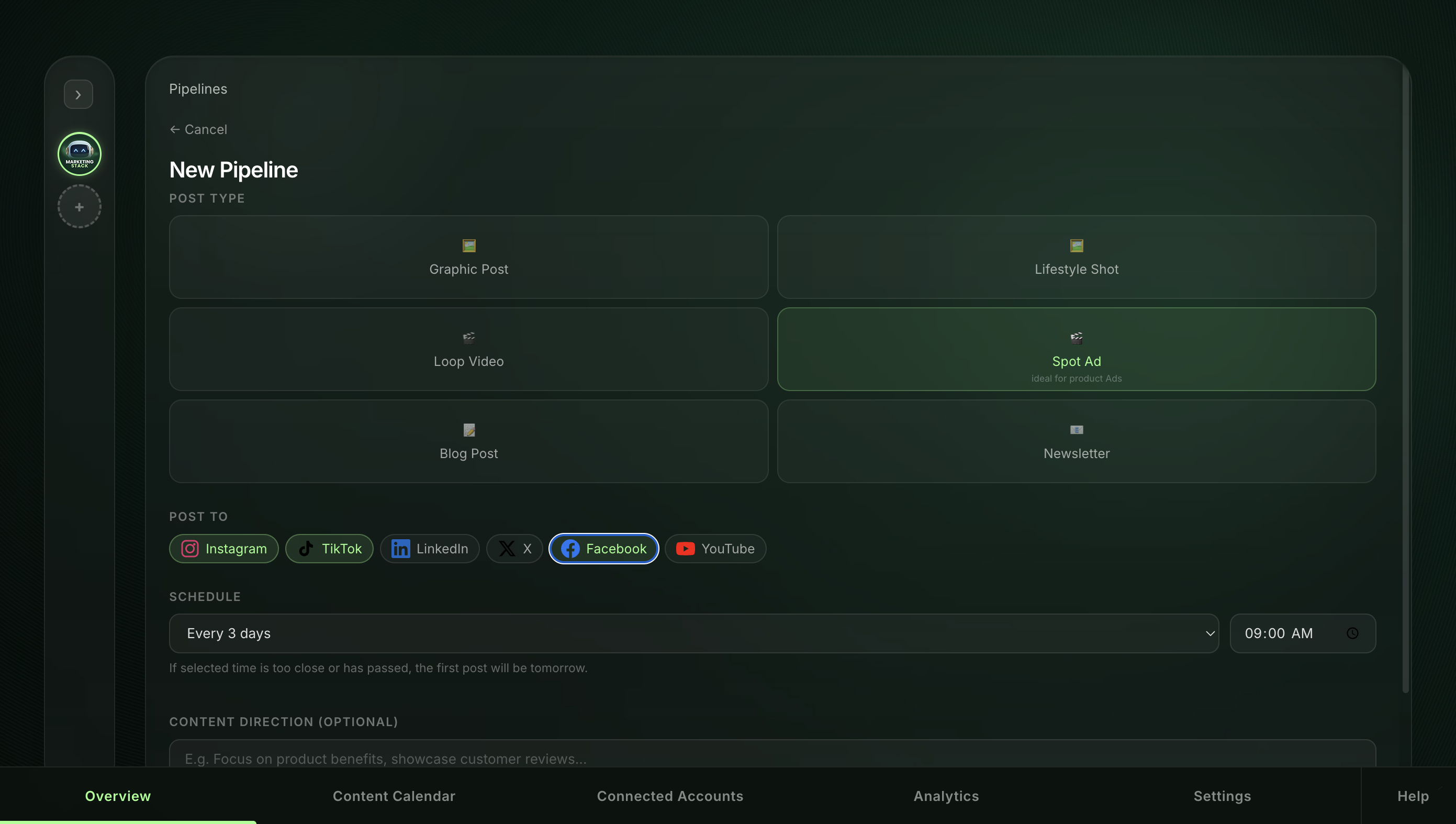Click the TikTok logo icon

click(306, 549)
